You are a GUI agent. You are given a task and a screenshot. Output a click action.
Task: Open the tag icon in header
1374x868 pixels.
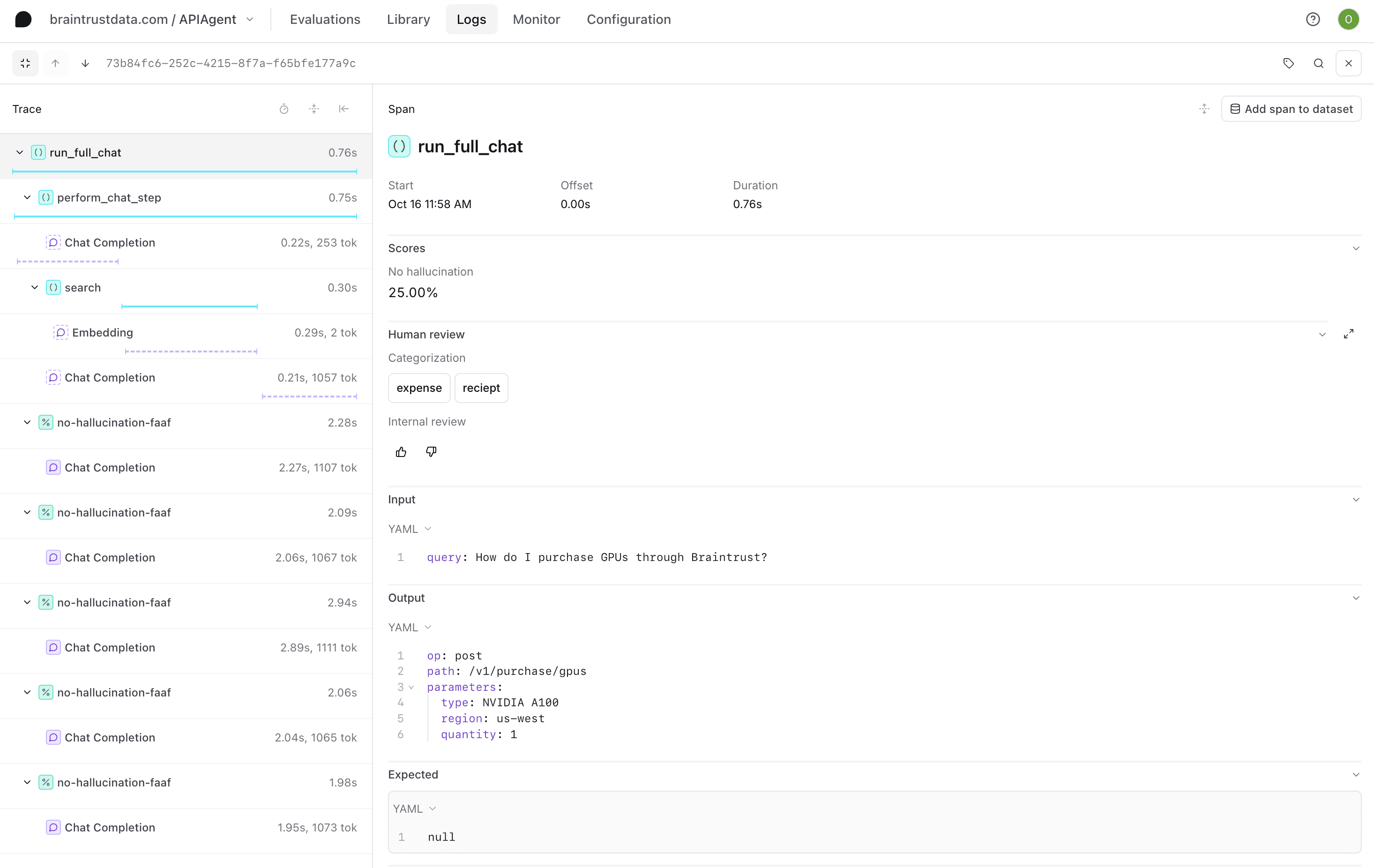pyautogui.click(x=1288, y=63)
